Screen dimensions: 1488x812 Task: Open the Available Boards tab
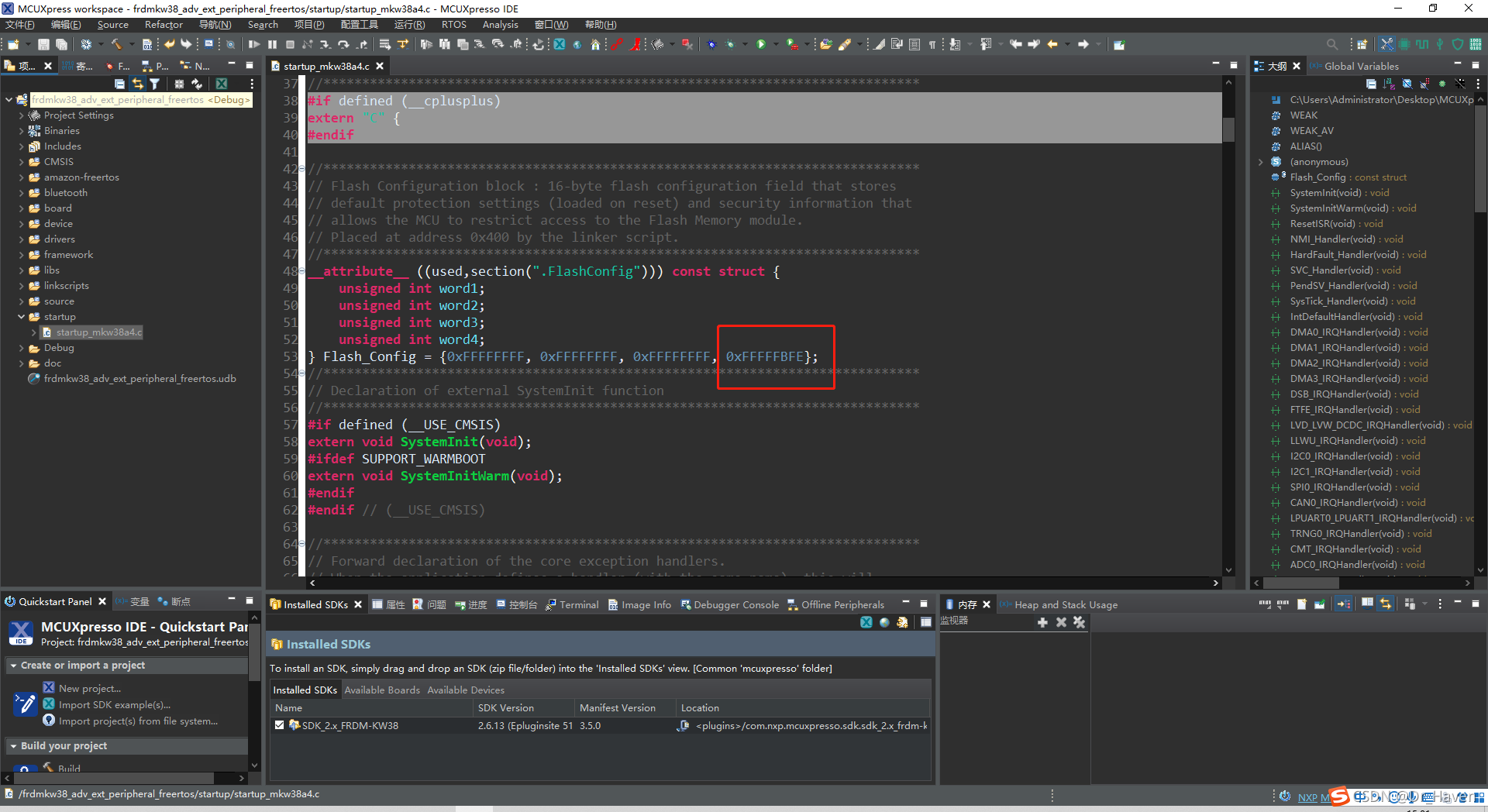click(382, 690)
